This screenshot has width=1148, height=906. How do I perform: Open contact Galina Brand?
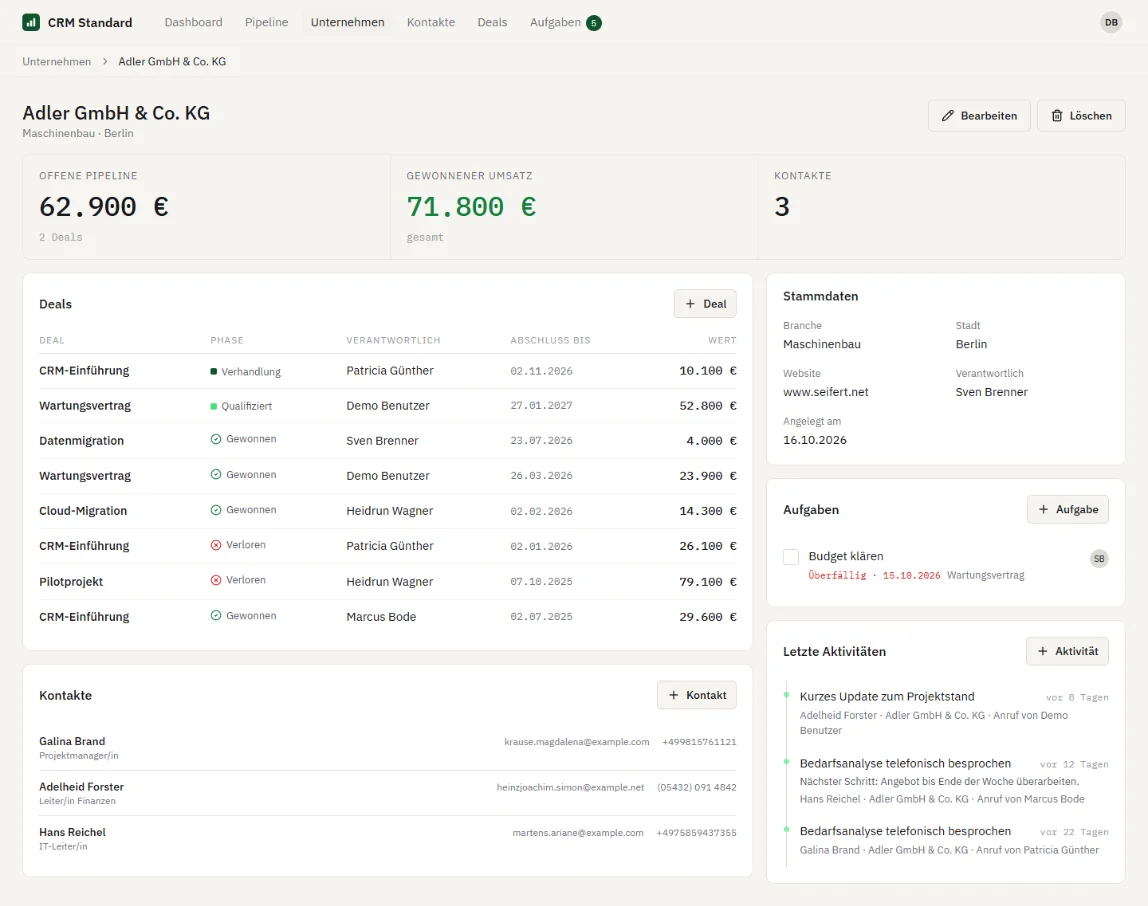(72, 741)
